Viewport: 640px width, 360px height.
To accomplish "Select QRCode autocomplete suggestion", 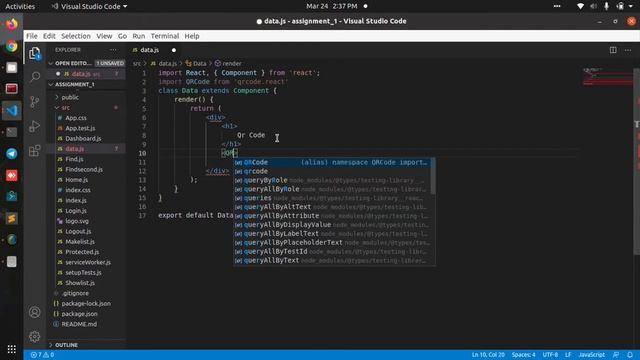I will [331, 162].
